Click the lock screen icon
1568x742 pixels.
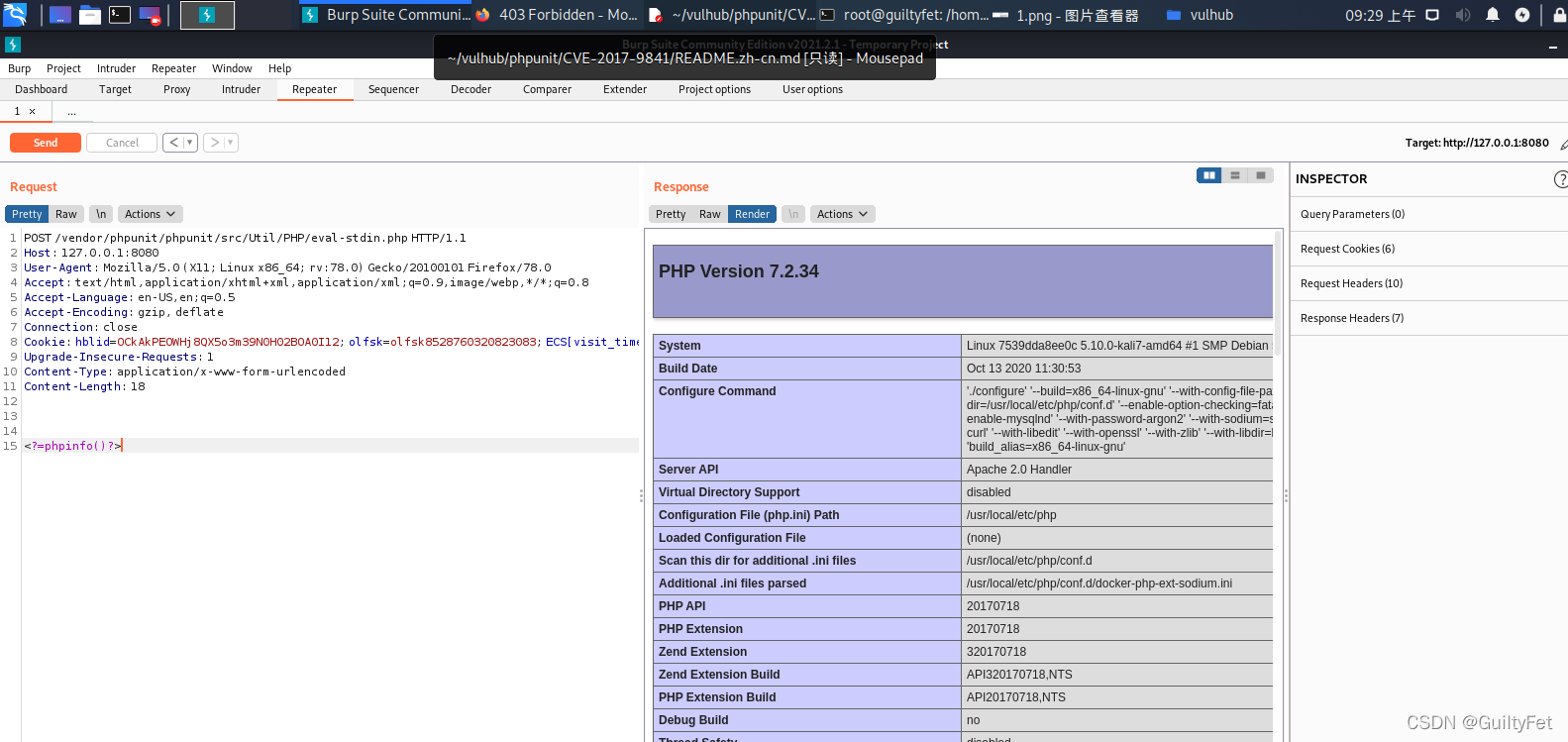click(1559, 15)
